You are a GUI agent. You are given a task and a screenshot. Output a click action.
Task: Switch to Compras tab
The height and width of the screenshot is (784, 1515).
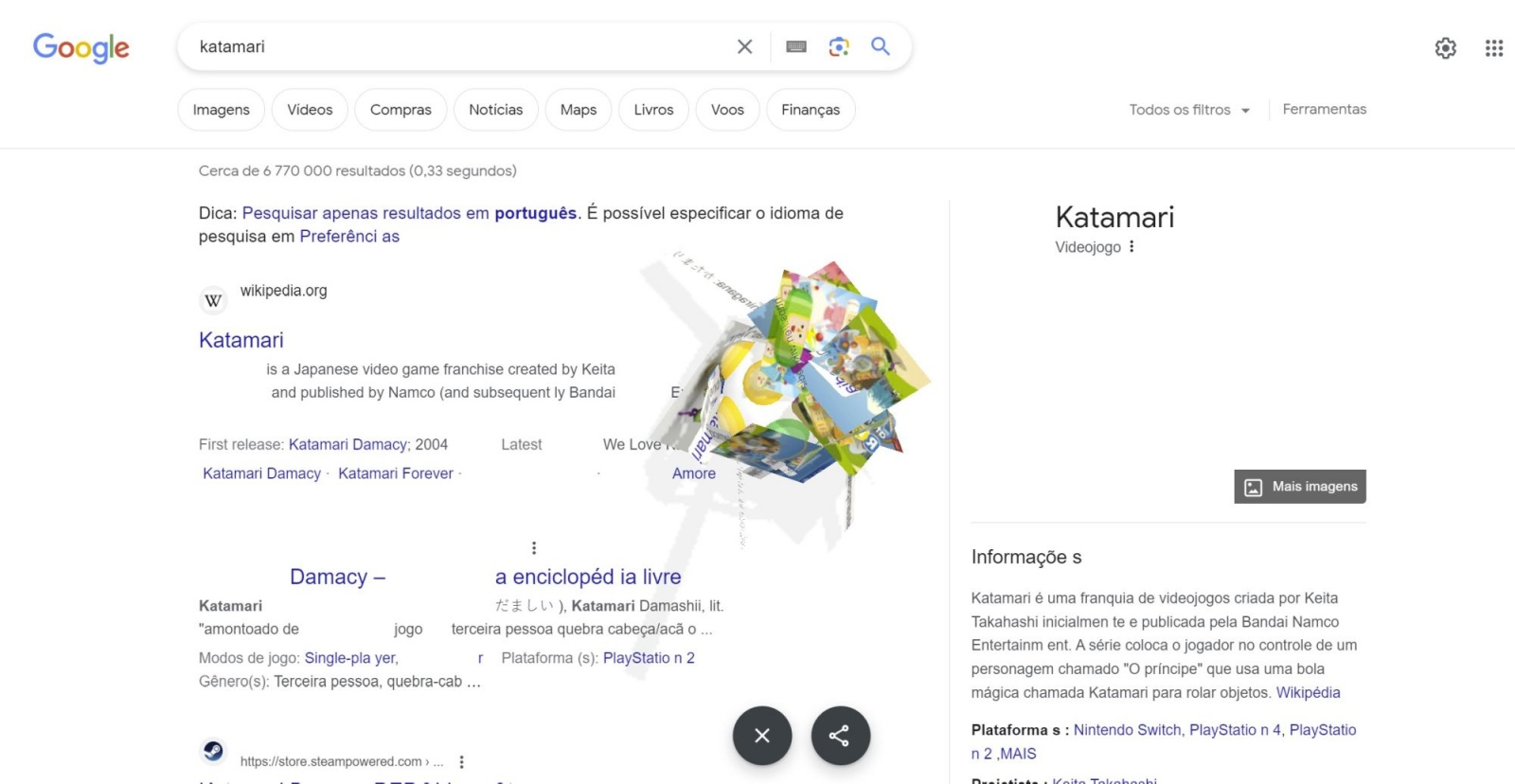pyautogui.click(x=401, y=110)
